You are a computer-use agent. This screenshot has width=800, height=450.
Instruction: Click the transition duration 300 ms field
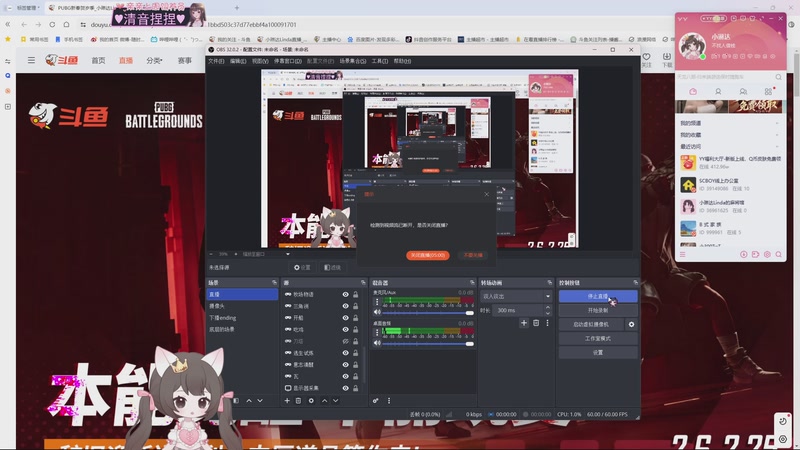pyautogui.click(x=518, y=310)
